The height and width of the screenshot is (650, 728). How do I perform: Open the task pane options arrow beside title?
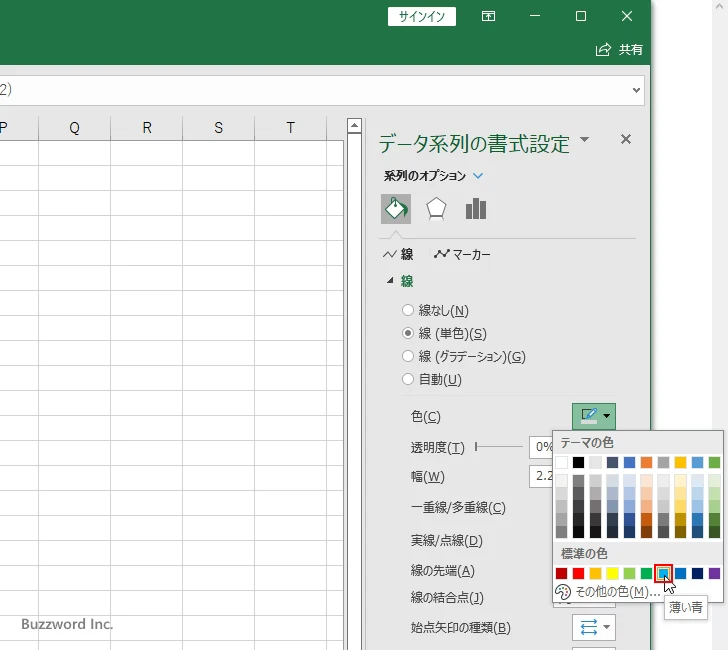[x=585, y=139]
